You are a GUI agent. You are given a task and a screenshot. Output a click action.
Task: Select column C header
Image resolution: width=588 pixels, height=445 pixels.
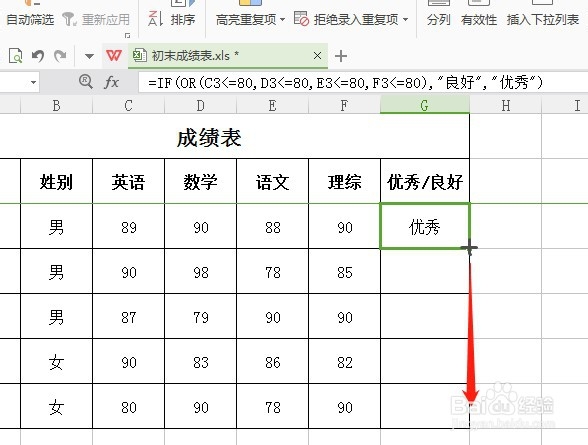(x=128, y=105)
